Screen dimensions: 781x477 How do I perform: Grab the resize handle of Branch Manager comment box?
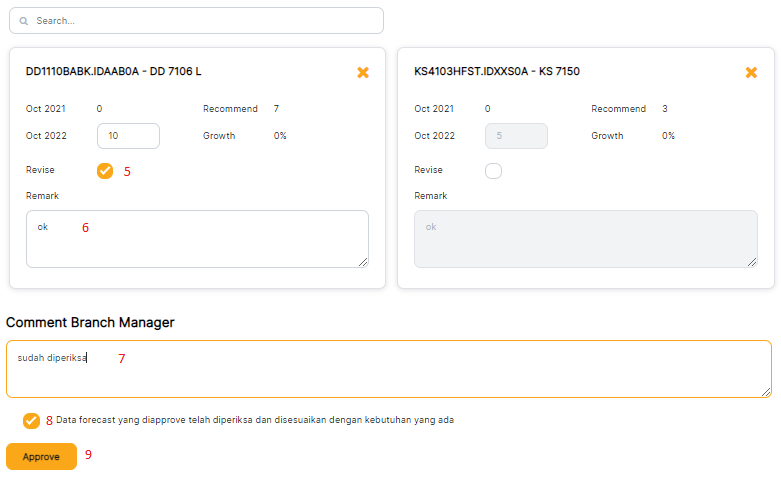click(x=766, y=392)
